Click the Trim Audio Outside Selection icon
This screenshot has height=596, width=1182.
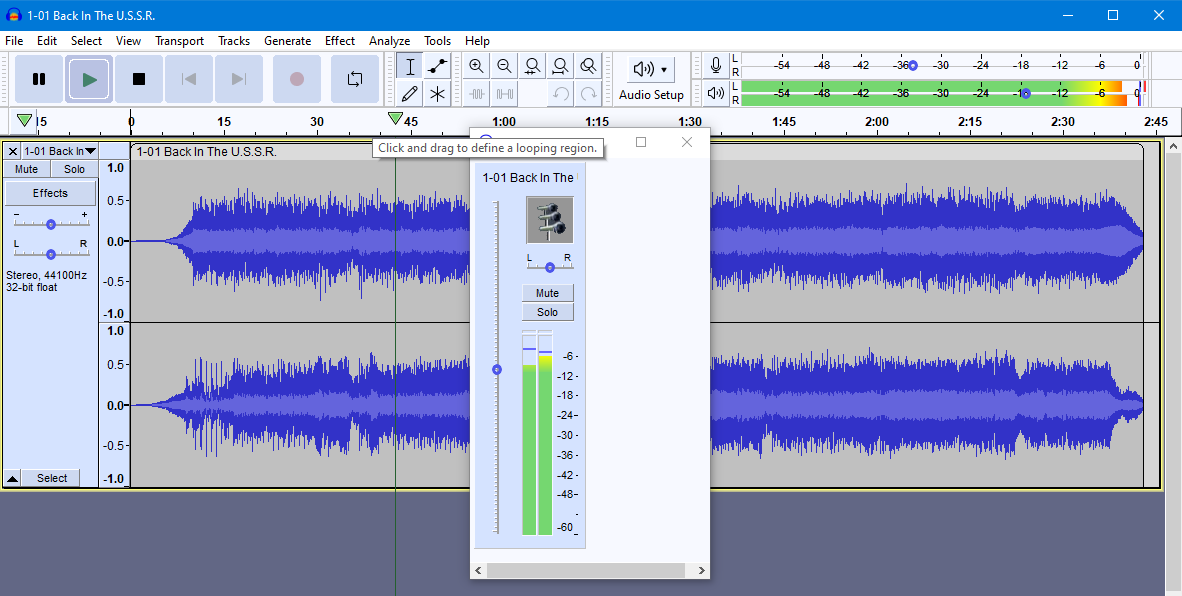point(476,93)
